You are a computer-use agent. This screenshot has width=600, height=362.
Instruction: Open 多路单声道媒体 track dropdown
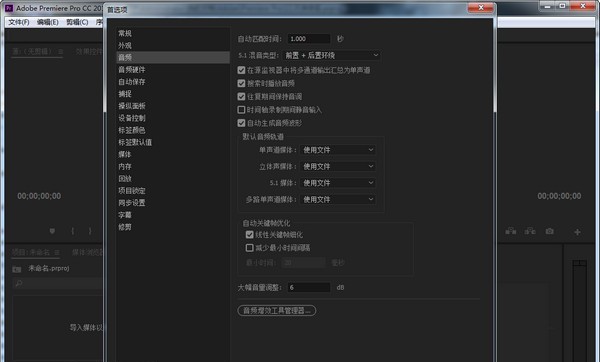338,199
